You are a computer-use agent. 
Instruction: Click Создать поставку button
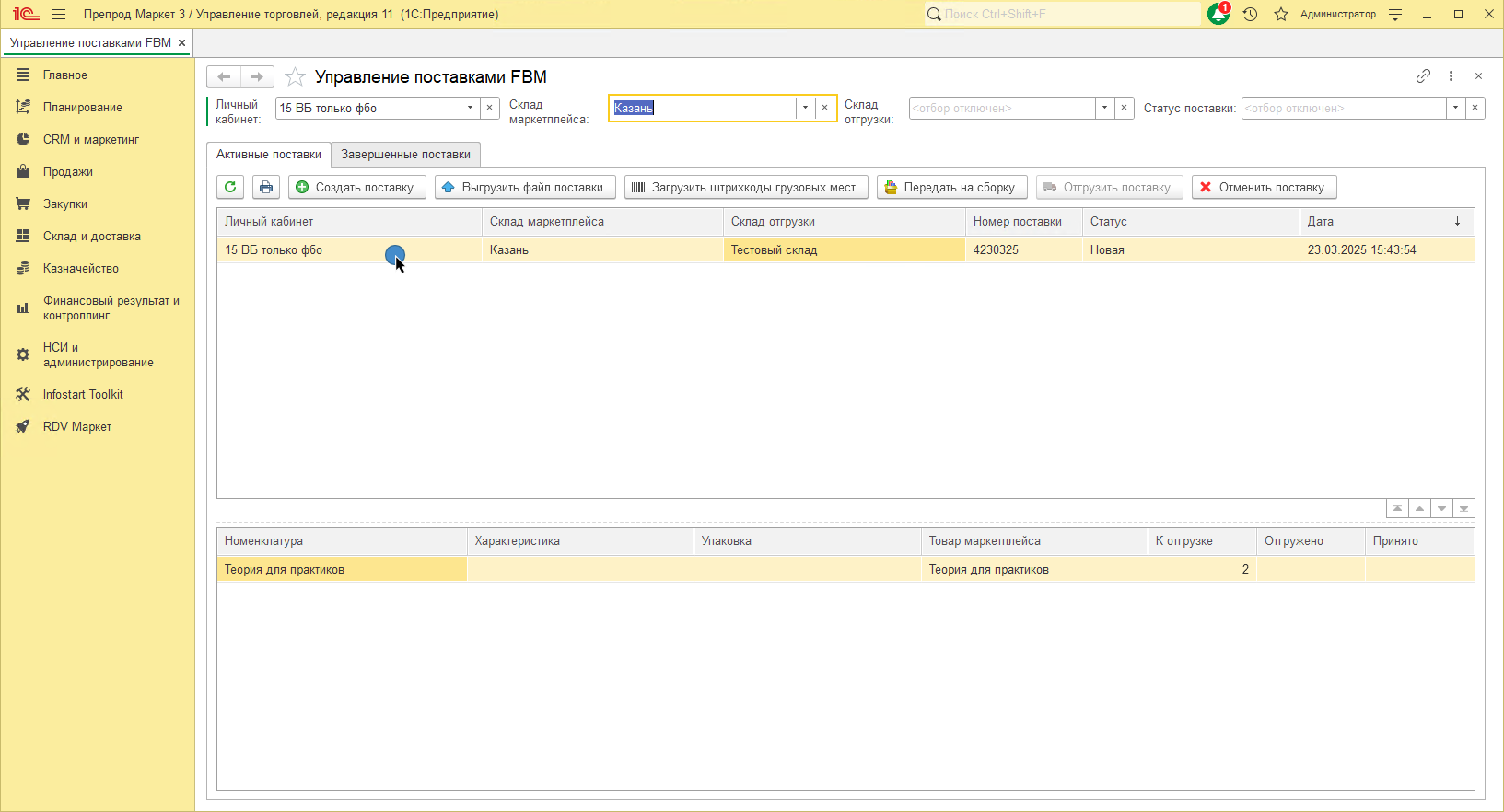click(x=357, y=187)
